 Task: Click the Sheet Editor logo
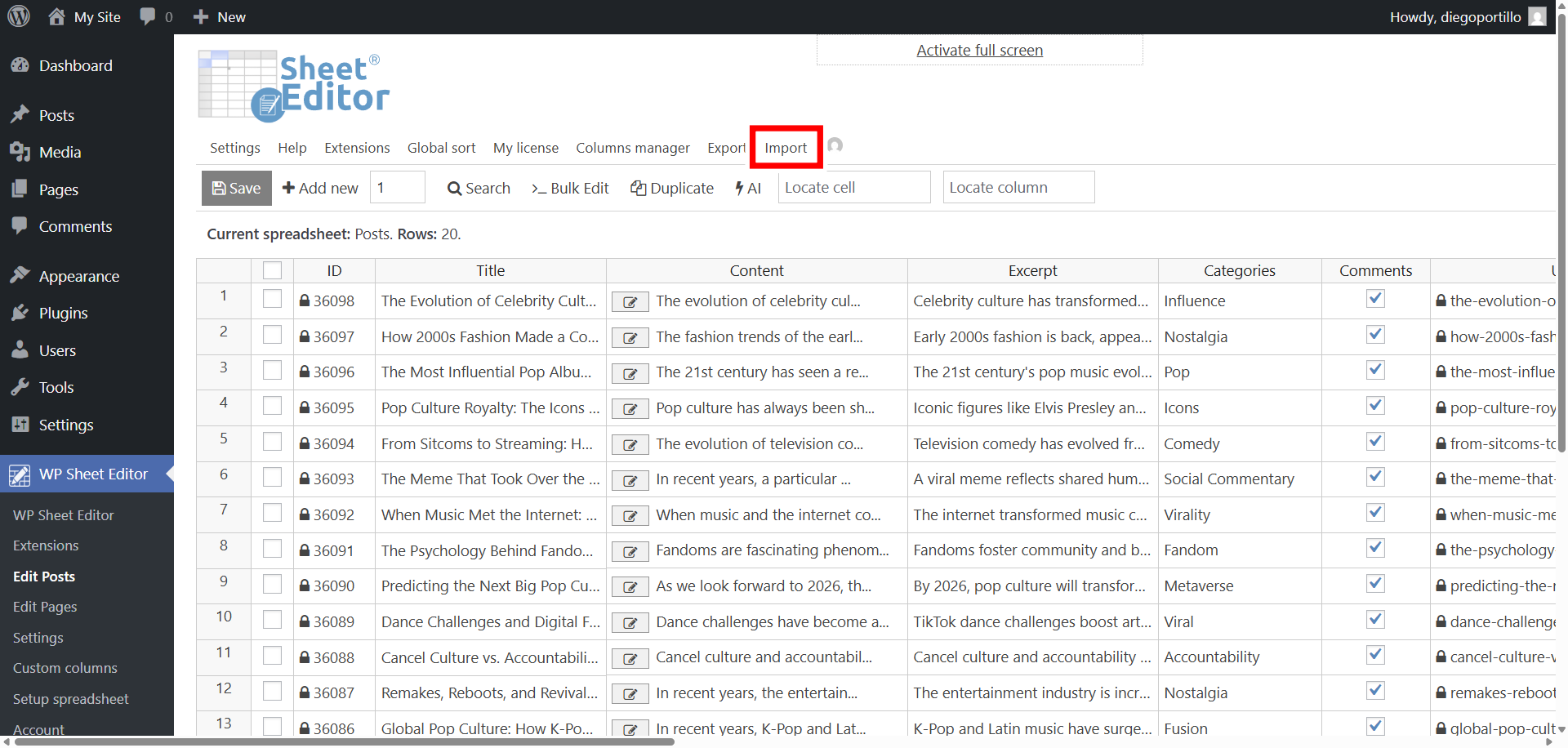coord(294,87)
